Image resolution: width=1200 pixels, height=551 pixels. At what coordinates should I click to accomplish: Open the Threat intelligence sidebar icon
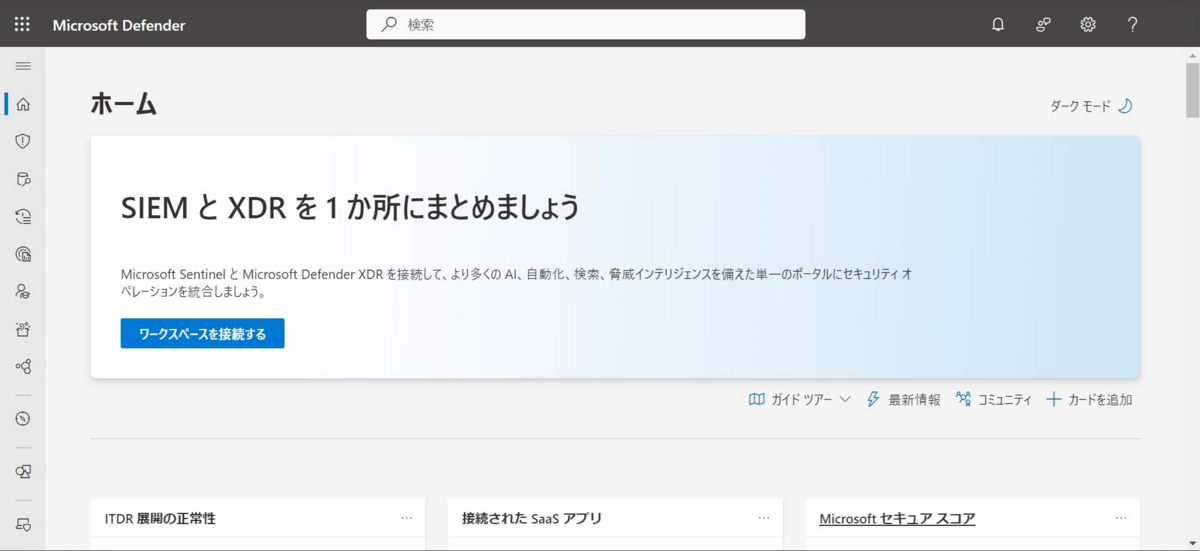tap(23, 254)
